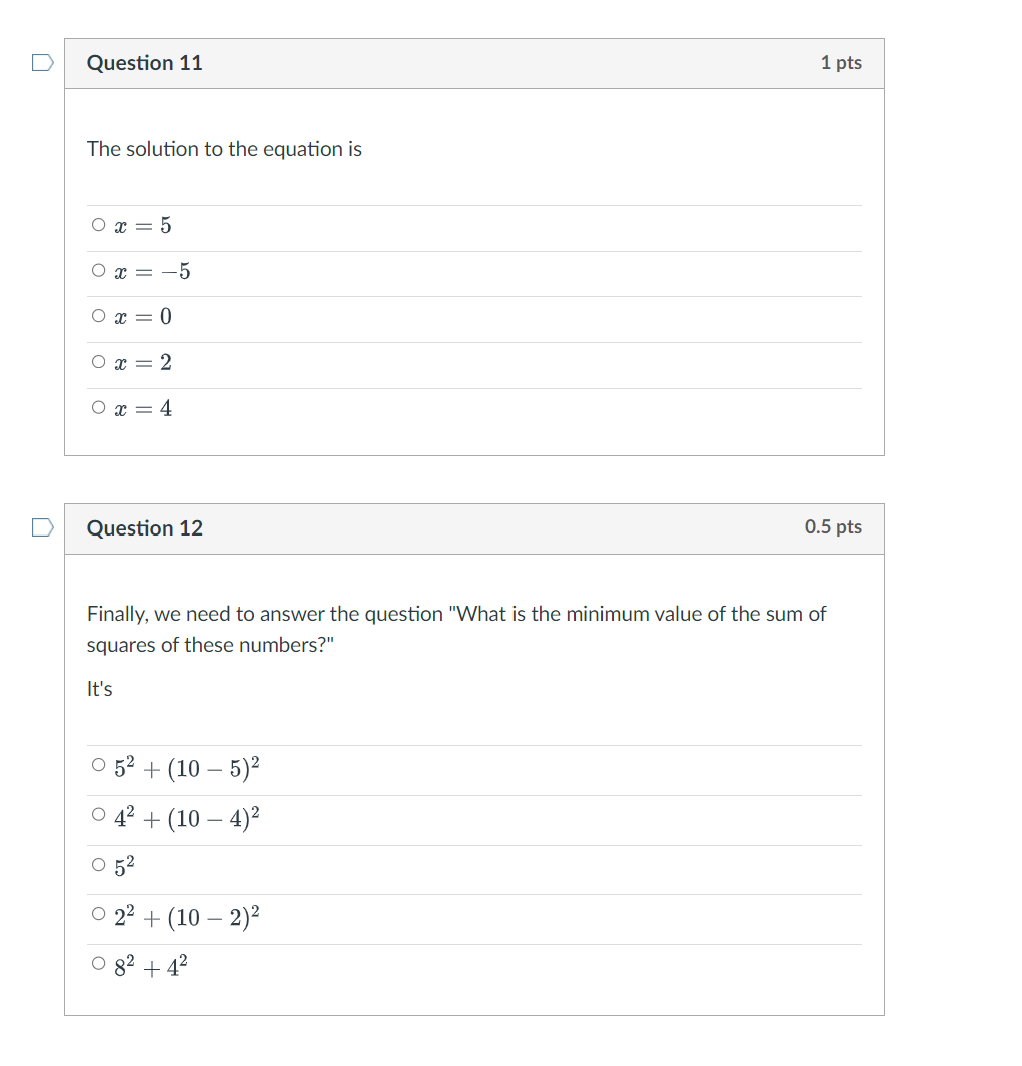Choose option 8² + 4² in Question 12
The image size is (1022, 1066).
click(97, 964)
